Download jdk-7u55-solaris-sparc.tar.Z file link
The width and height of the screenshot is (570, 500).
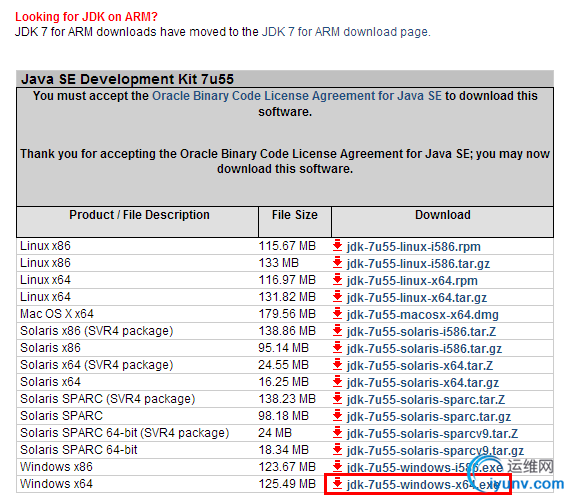[426, 400]
